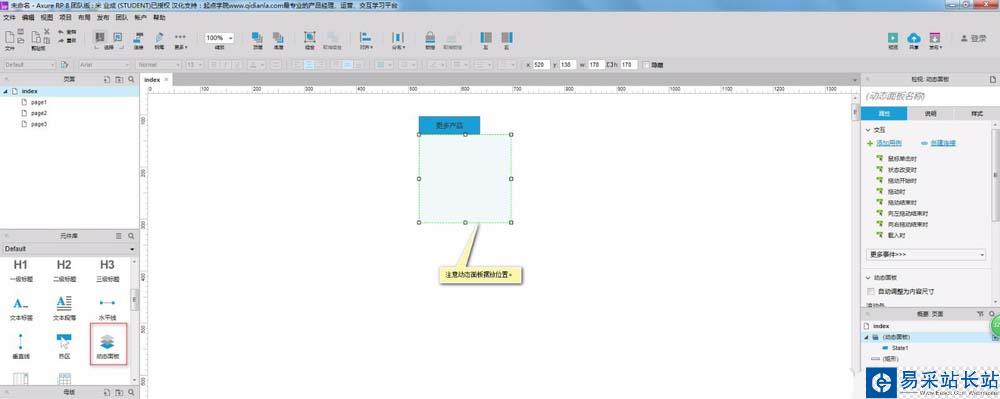Click the redo arrow in the toolbar
1000x399 pixels.
point(61,40)
